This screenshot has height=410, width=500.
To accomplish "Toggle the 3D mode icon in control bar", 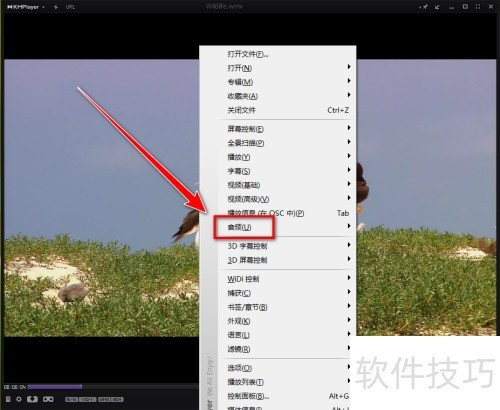I will coord(32,399).
